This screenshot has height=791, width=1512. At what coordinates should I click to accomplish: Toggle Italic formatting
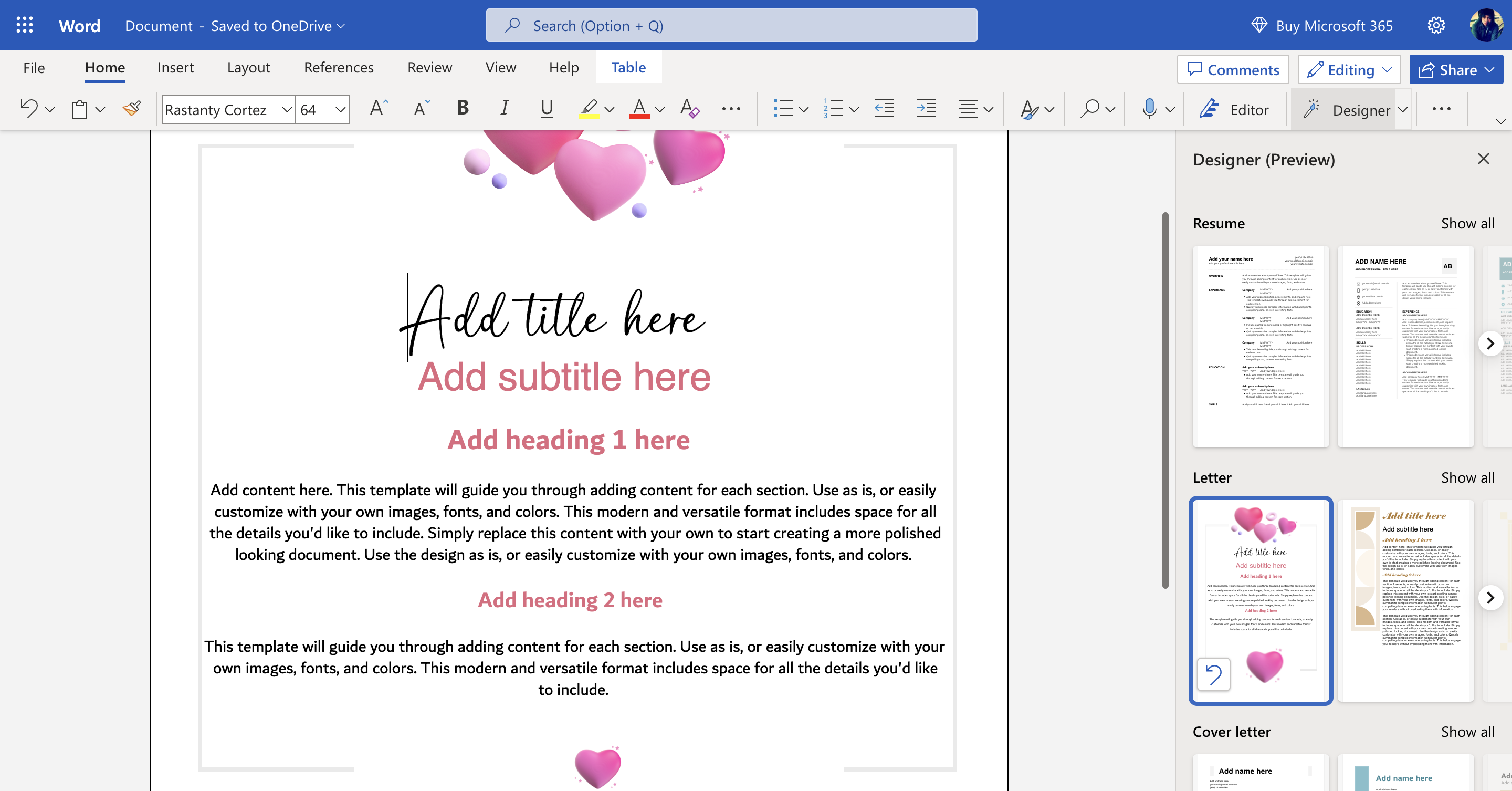point(504,109)
